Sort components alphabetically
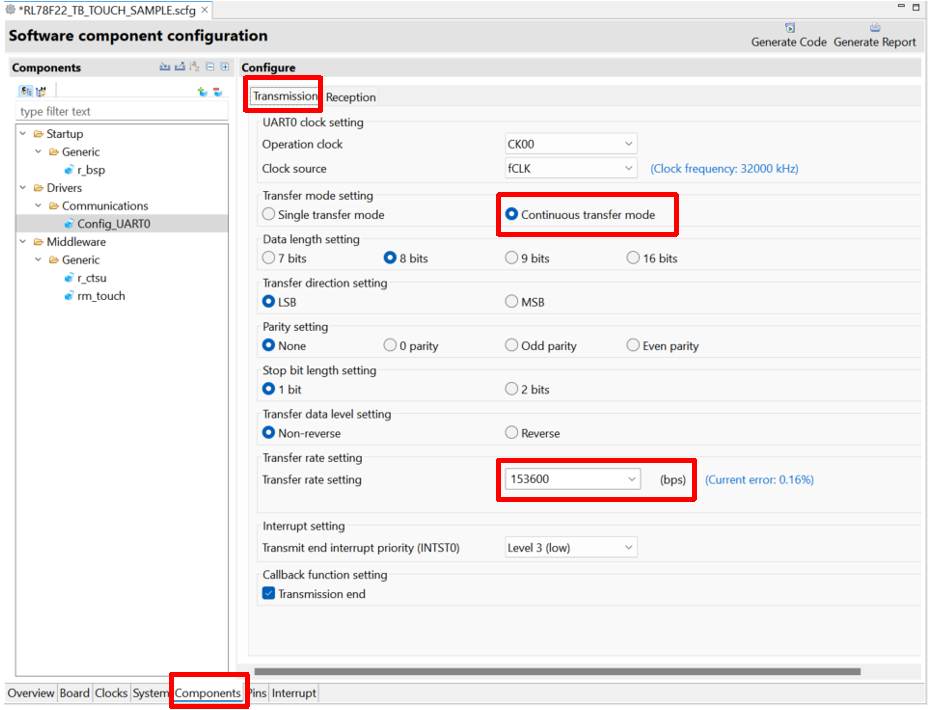This screenshot has height=710, width=930. tap(195, 67)
